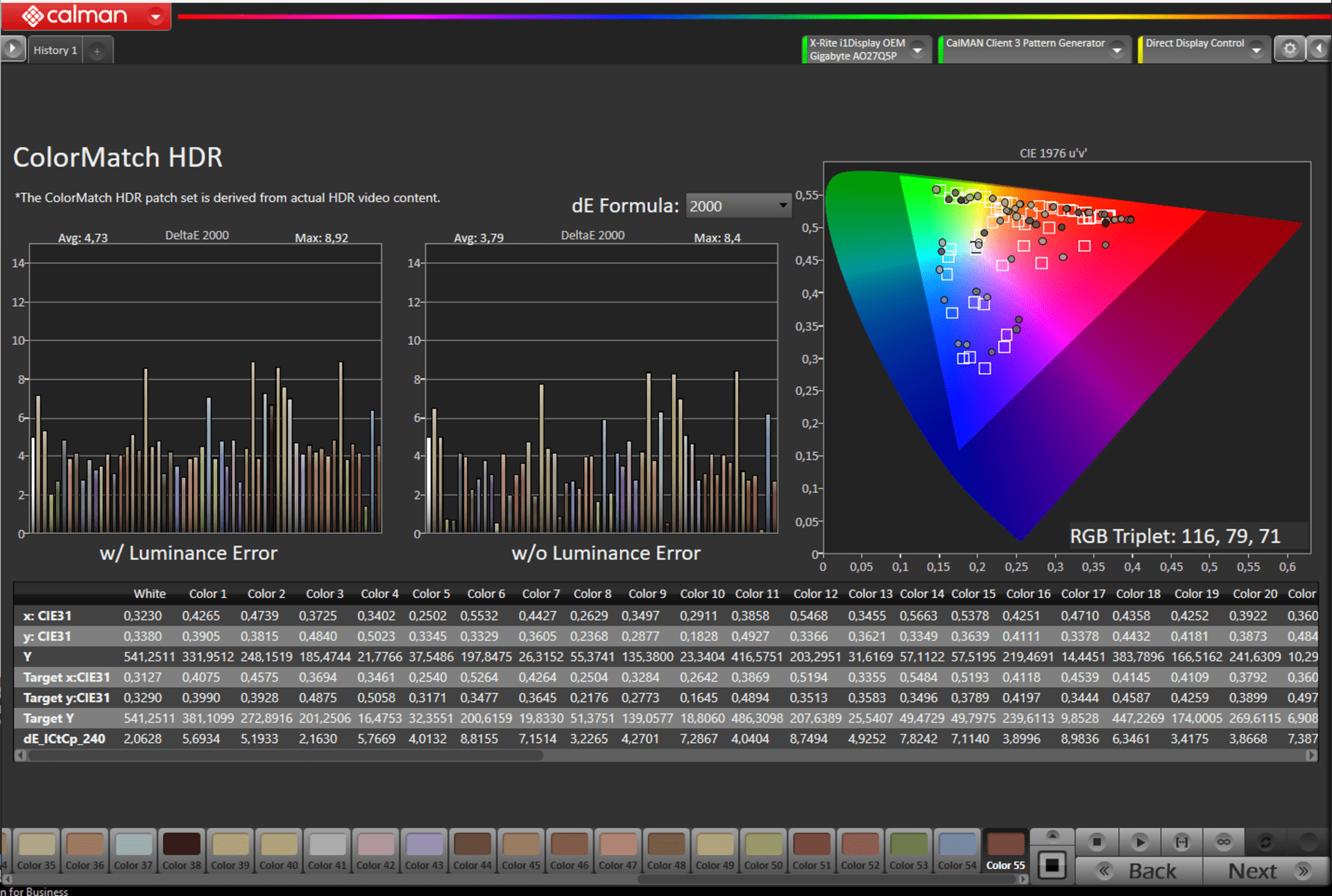Image resolution: width=1332 pixels, height=896 pixels.
Task: Click the single read bracket icon
Action: tap(1181, 842)
